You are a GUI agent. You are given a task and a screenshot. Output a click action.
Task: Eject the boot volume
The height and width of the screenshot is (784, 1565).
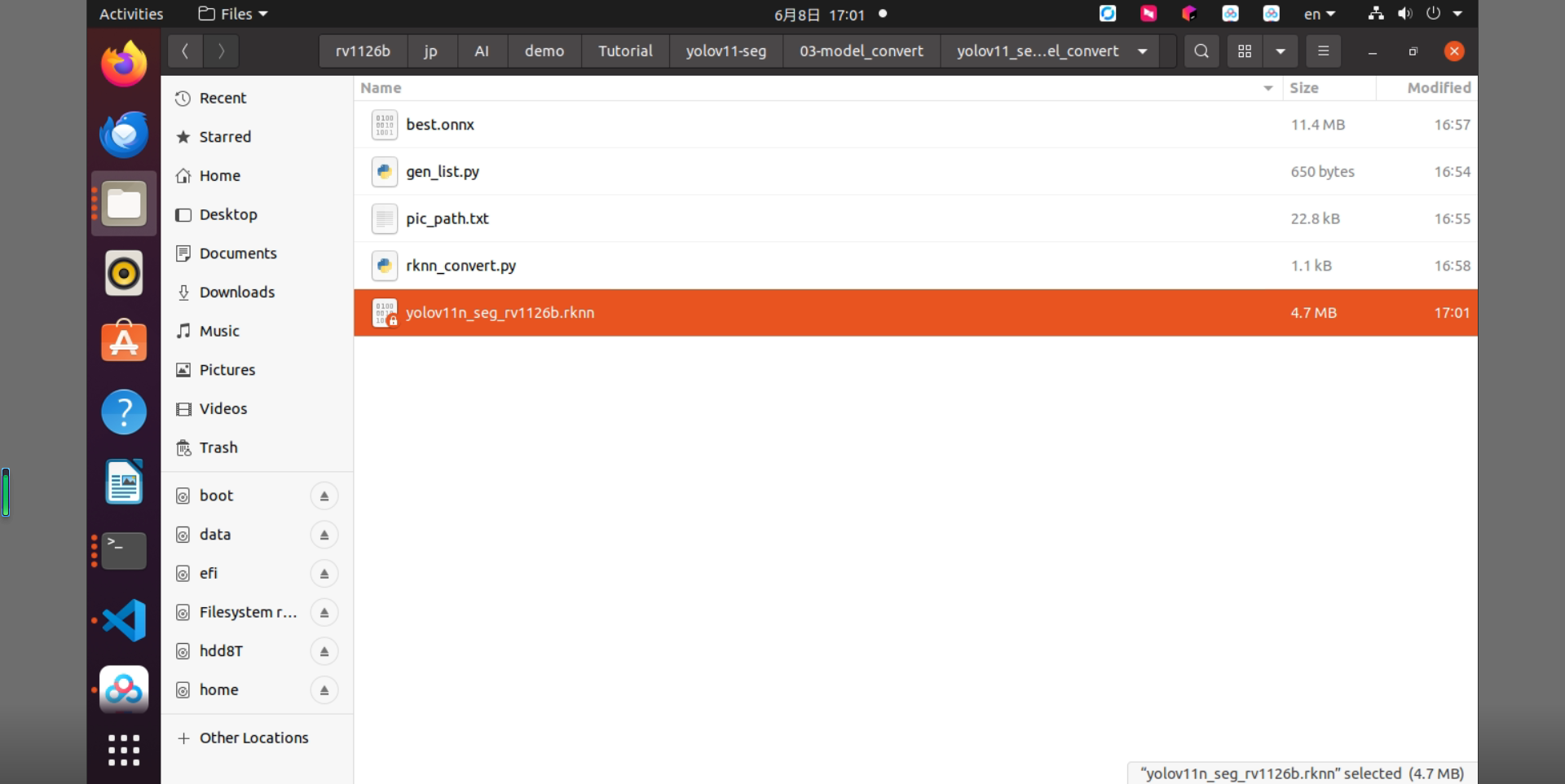point(324,496)
